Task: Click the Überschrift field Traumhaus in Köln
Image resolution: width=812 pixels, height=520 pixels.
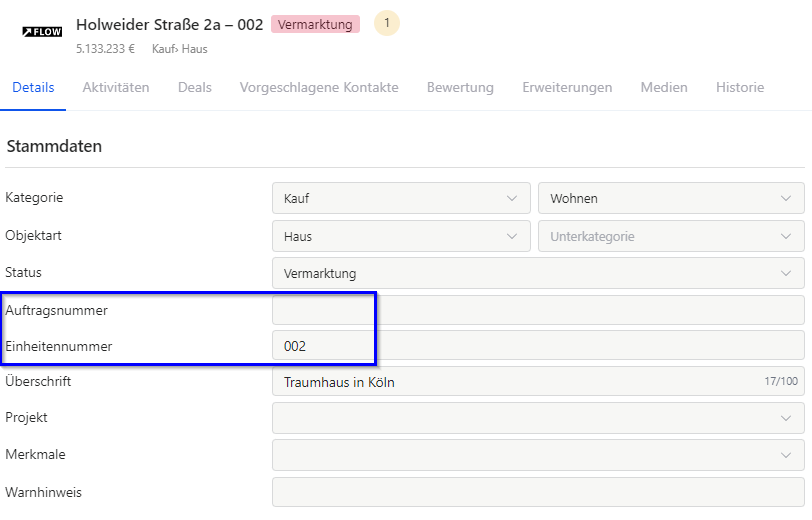Action: click(x=539, y=382)
